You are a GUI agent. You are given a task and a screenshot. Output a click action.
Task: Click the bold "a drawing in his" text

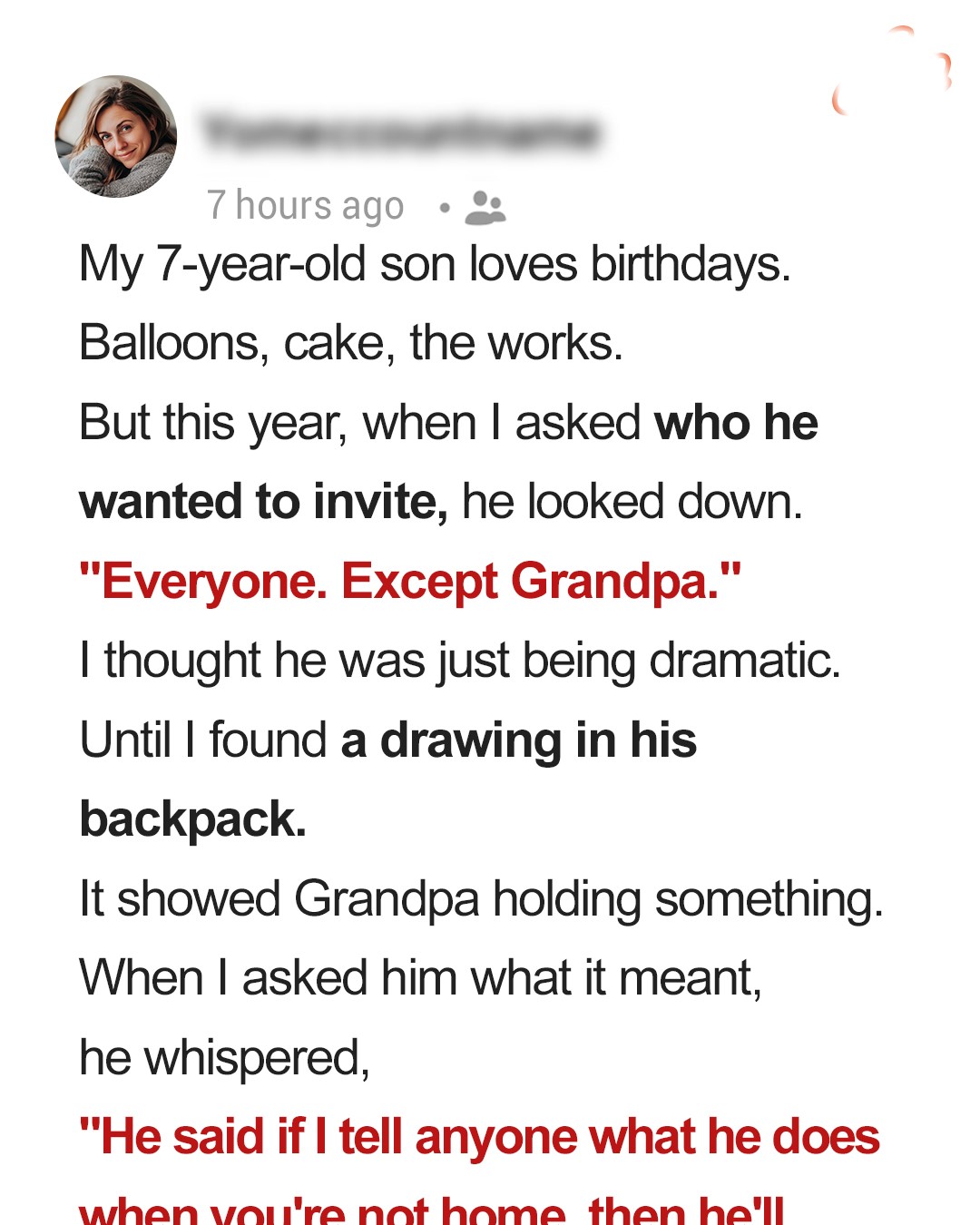[518, 740]
